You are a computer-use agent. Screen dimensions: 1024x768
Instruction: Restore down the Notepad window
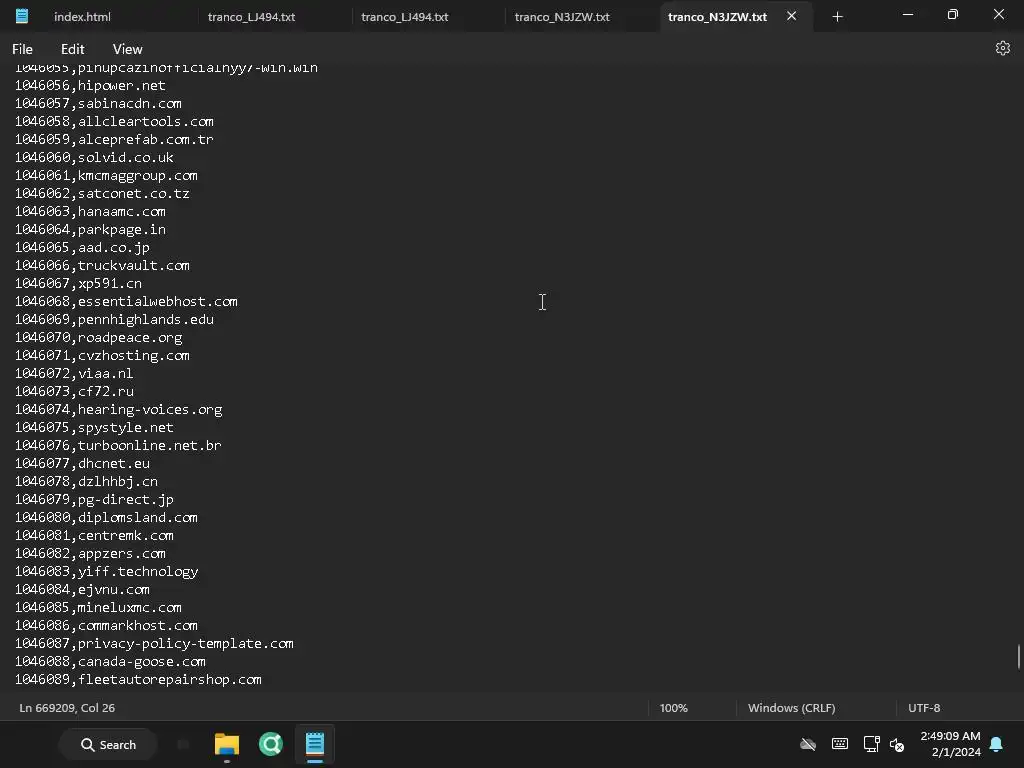(953, 15)
